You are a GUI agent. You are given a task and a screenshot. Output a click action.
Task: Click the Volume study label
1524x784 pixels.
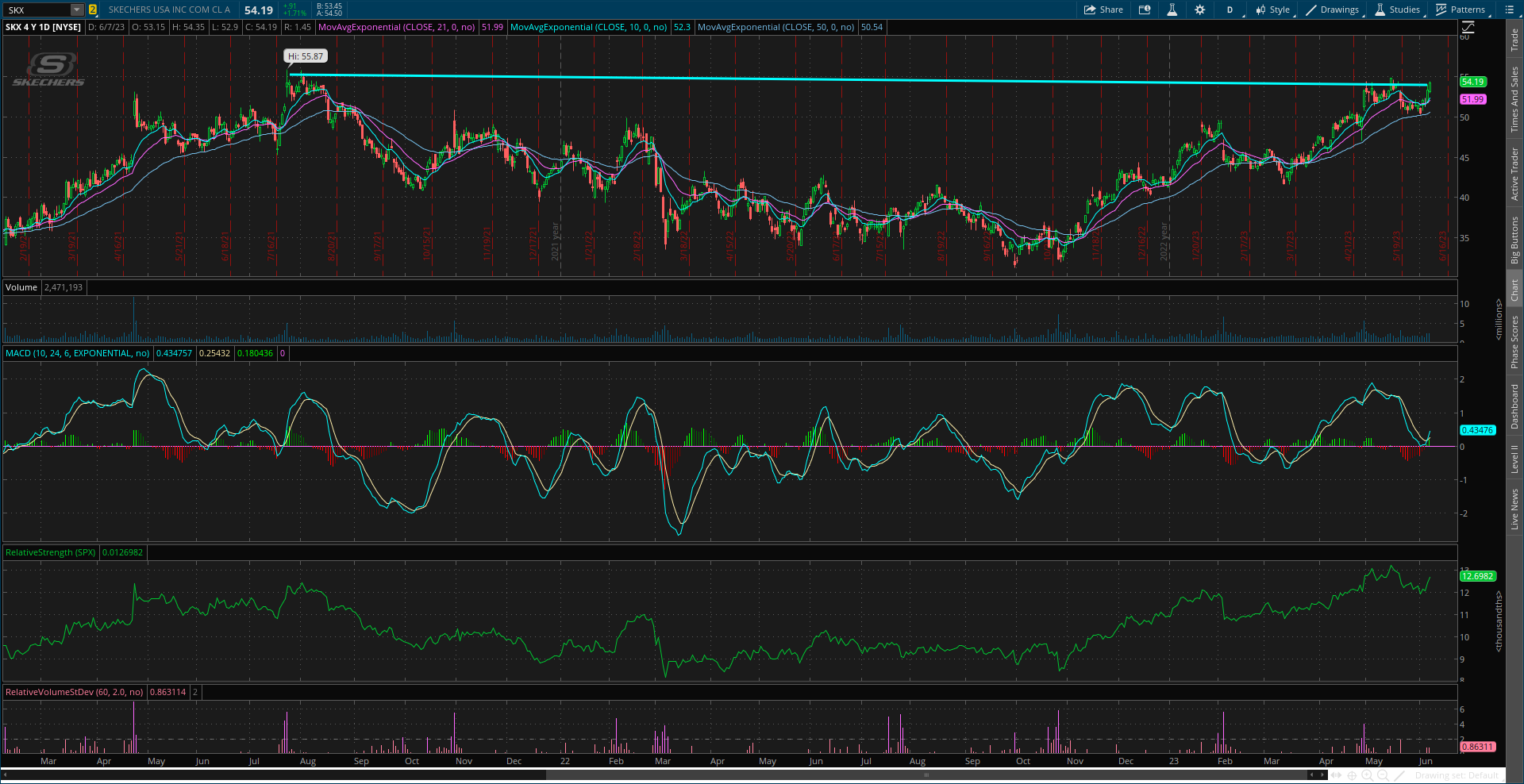21,287
